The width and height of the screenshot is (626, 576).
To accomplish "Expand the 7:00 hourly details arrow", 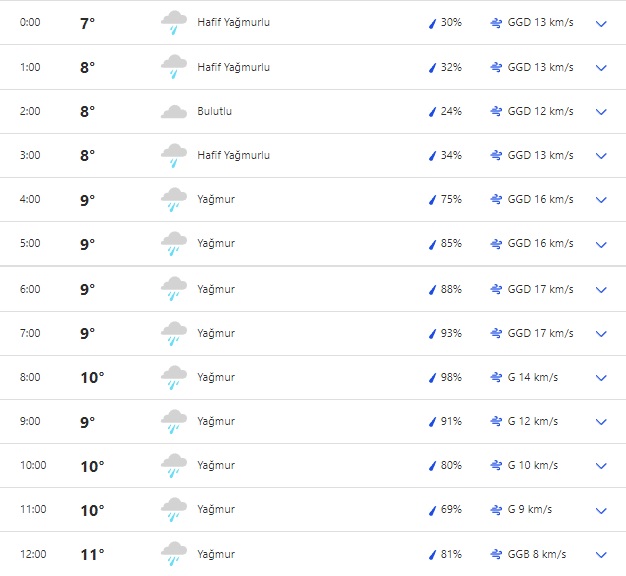I will pos(601,333).
